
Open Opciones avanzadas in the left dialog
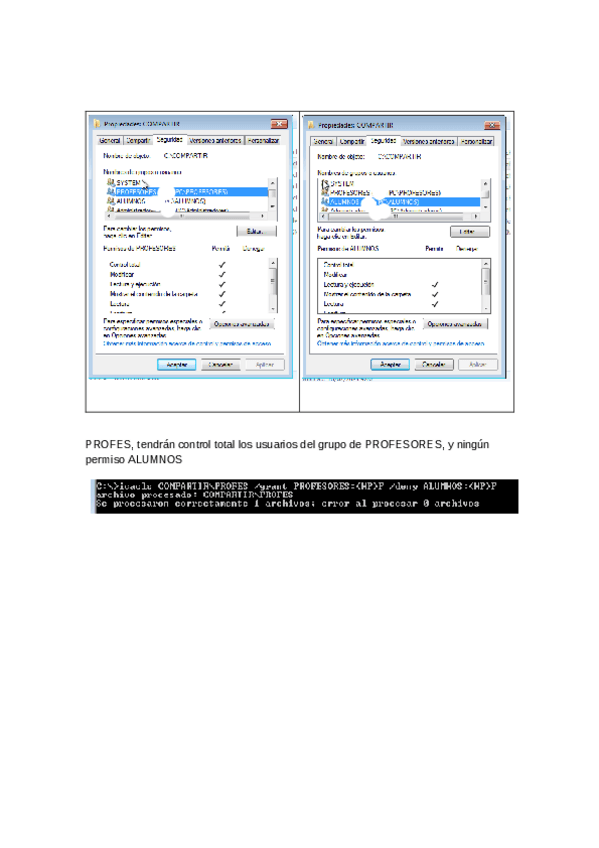pos(241,324)
